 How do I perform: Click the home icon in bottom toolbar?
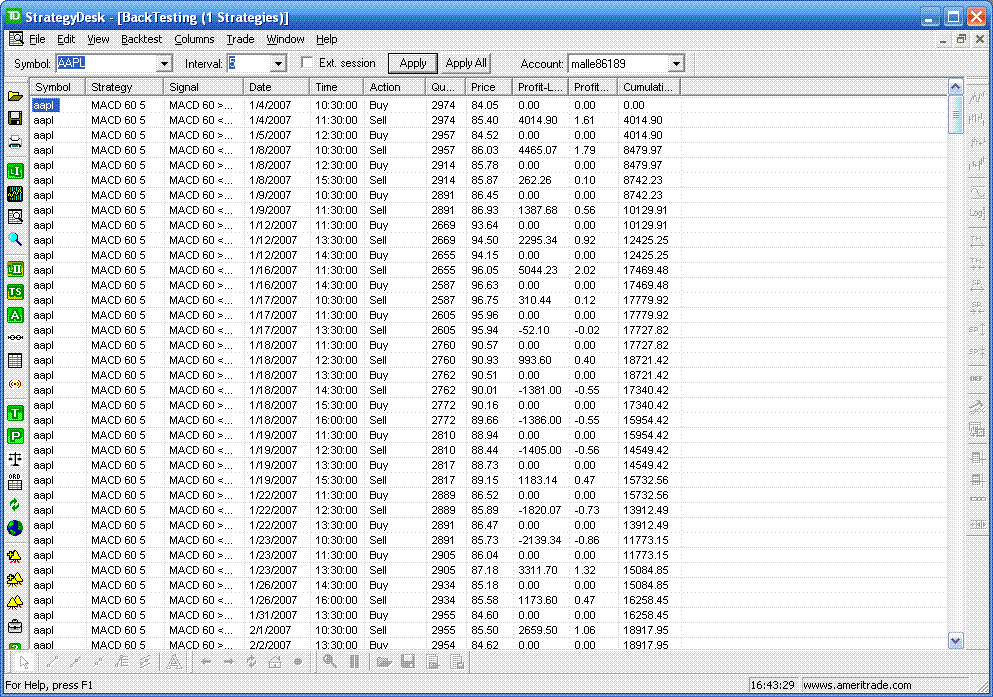[274, 662]
